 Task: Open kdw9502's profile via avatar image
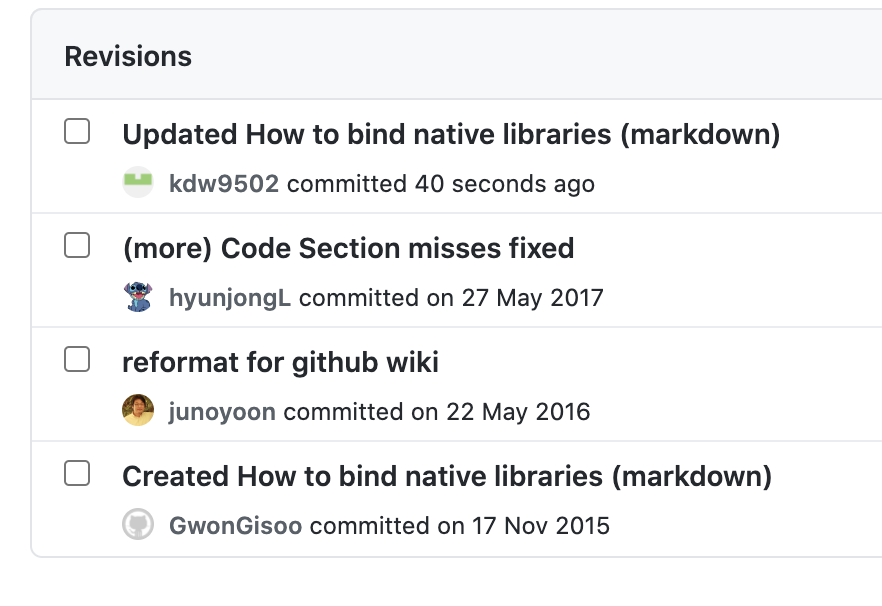[x=137, y=184]
